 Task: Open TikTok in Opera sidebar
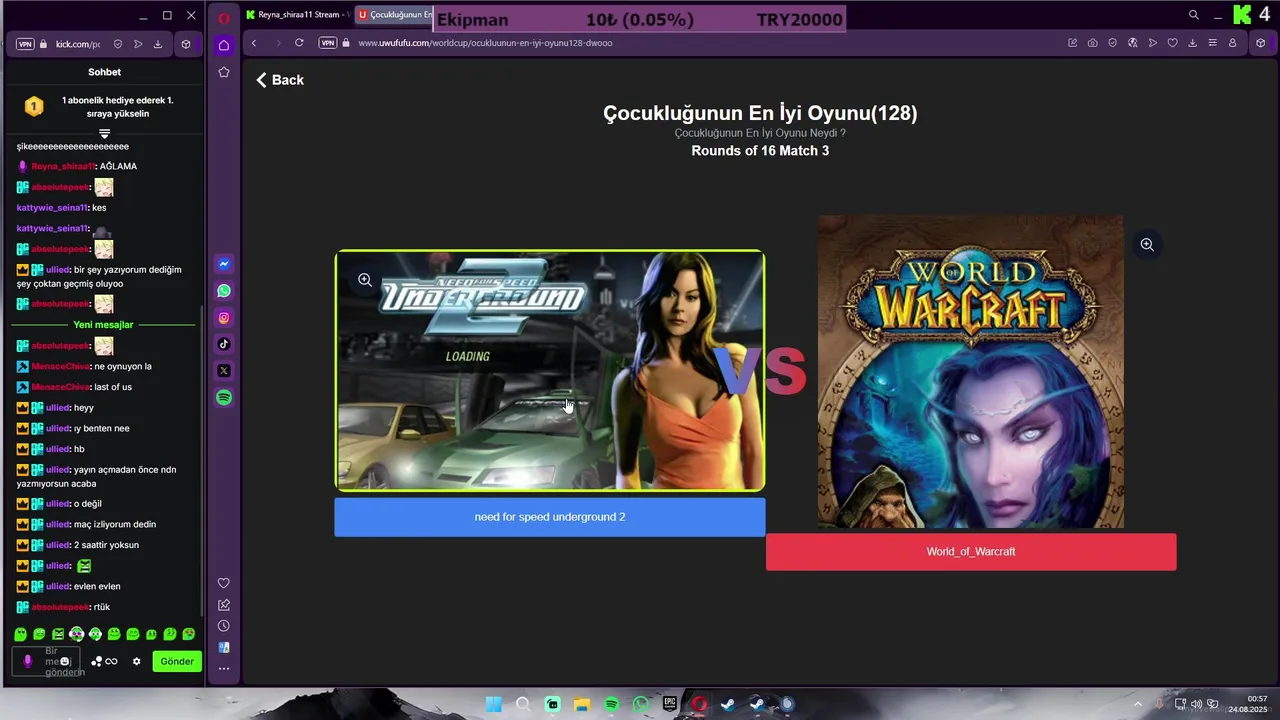click(x=224, y=344)
